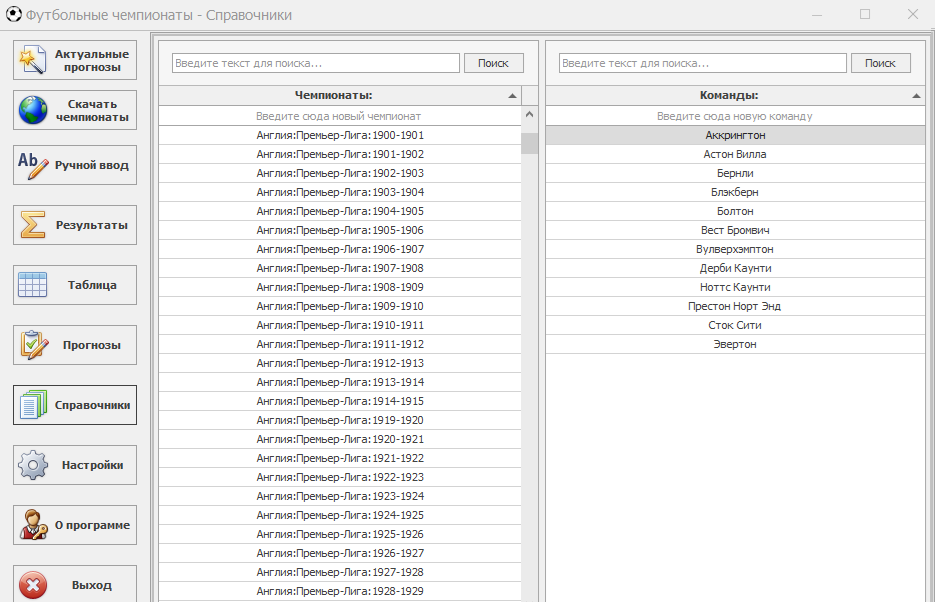
Task: Open the Результаты section
Action: 75,225
